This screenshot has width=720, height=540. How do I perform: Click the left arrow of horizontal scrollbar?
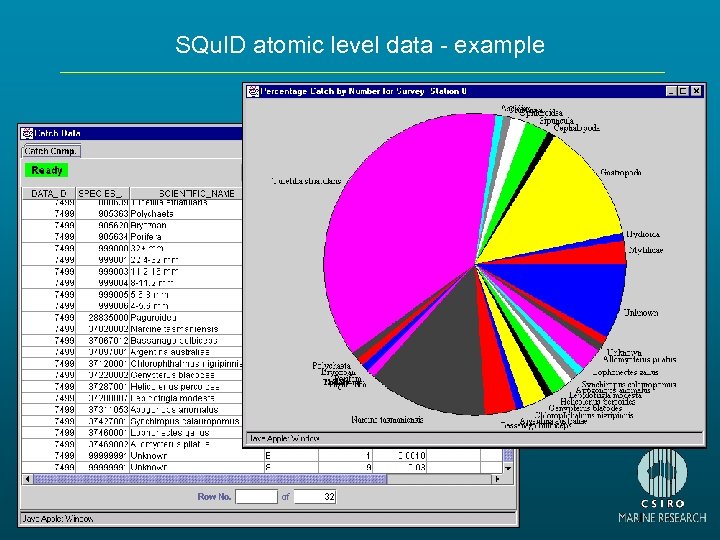28,479
